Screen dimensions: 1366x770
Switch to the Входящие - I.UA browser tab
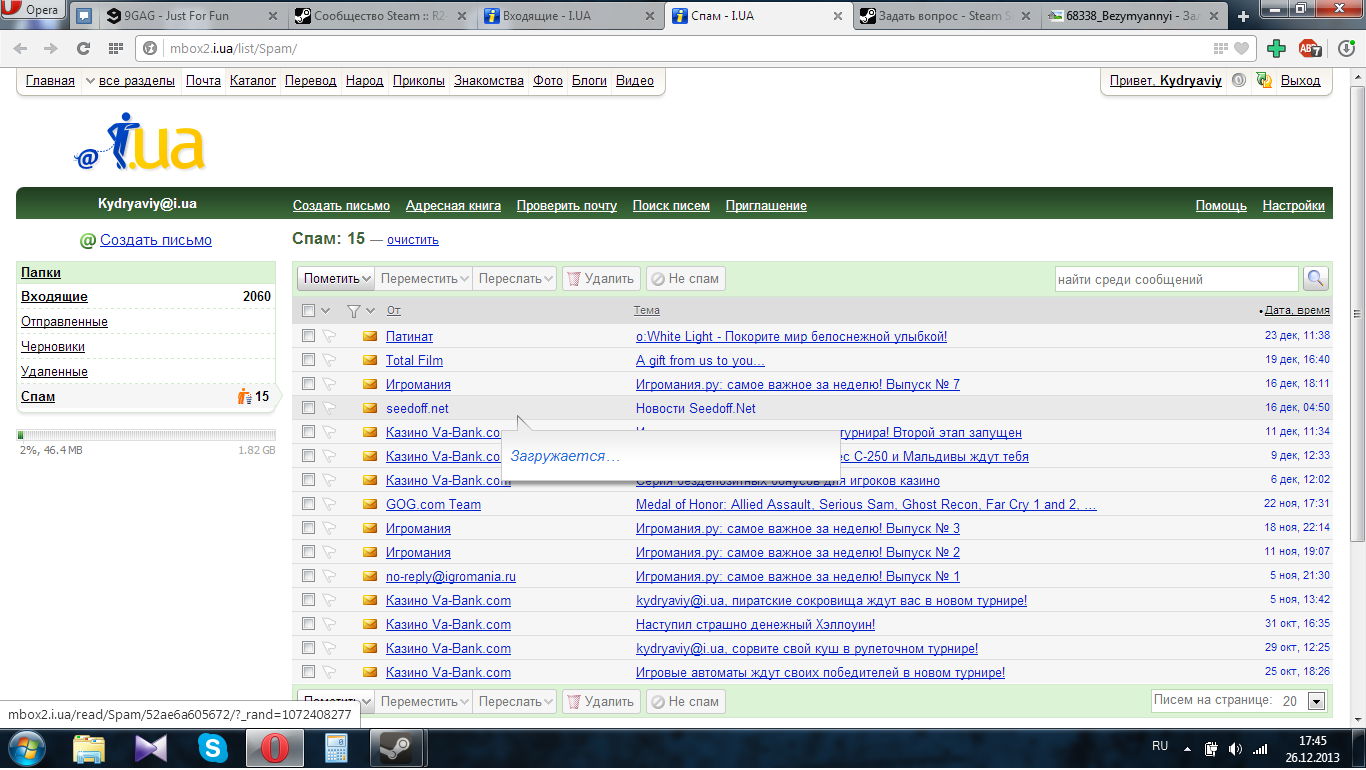(x=567, y=16)
